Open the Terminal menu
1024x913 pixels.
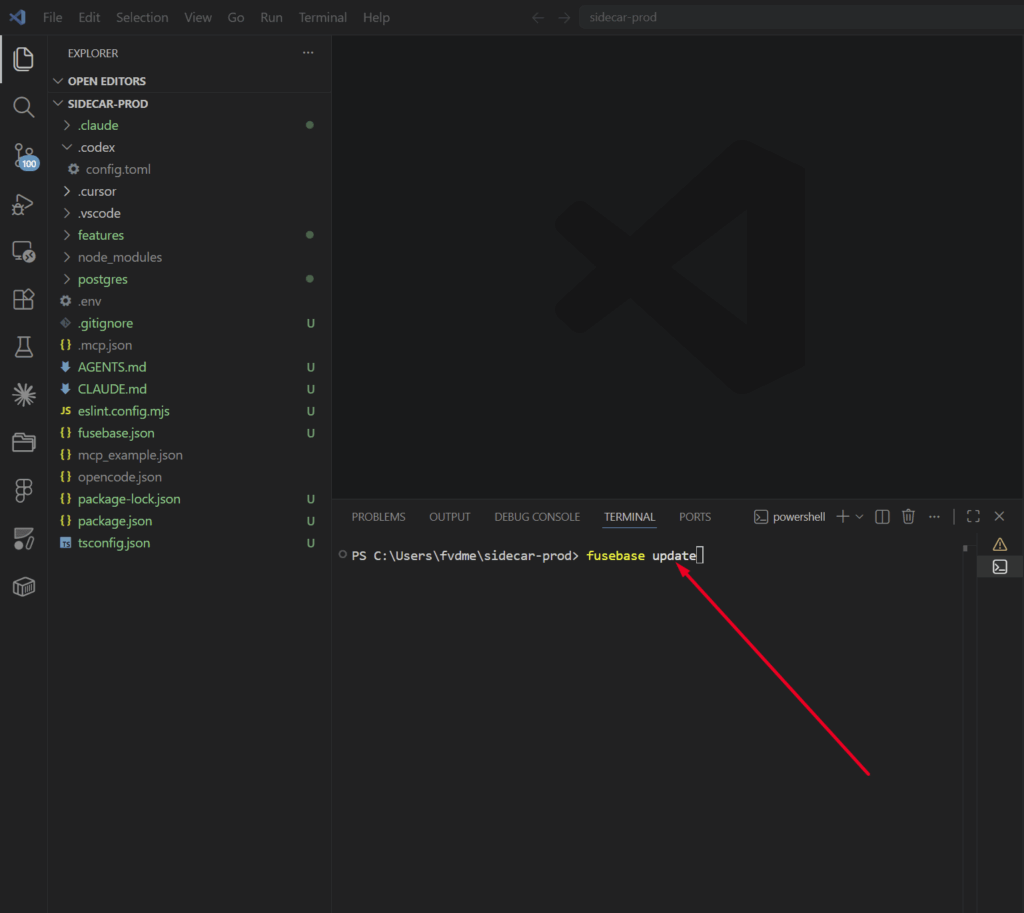click(323, 17)
